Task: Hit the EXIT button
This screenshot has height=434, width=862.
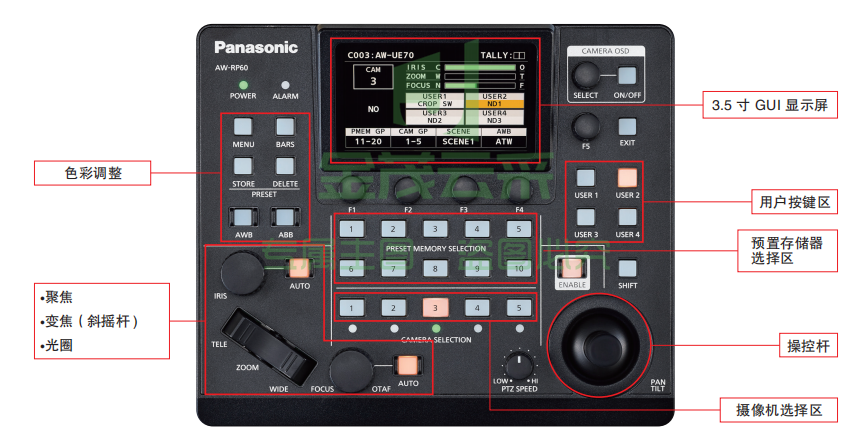Action: (627, 127)
